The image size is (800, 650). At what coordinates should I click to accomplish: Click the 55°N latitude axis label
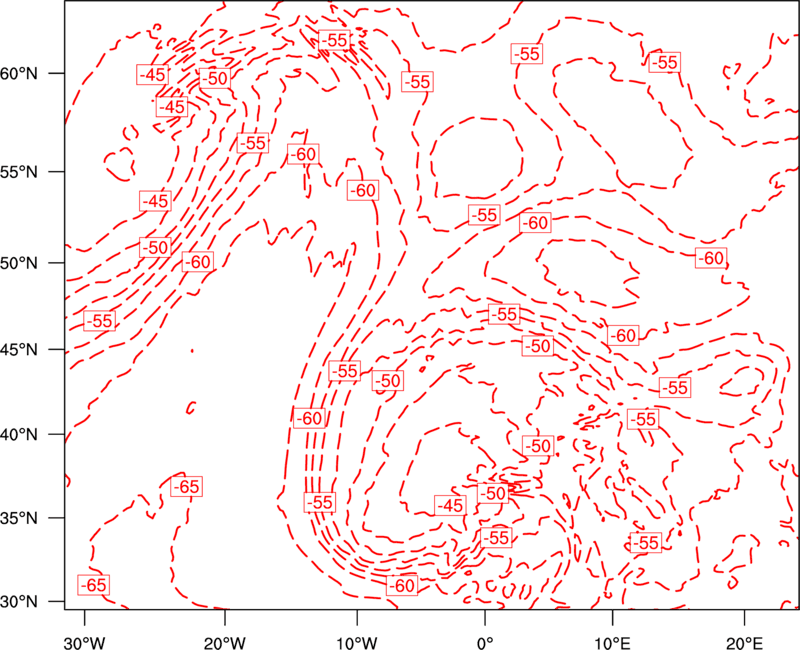(x=19, y=172)
